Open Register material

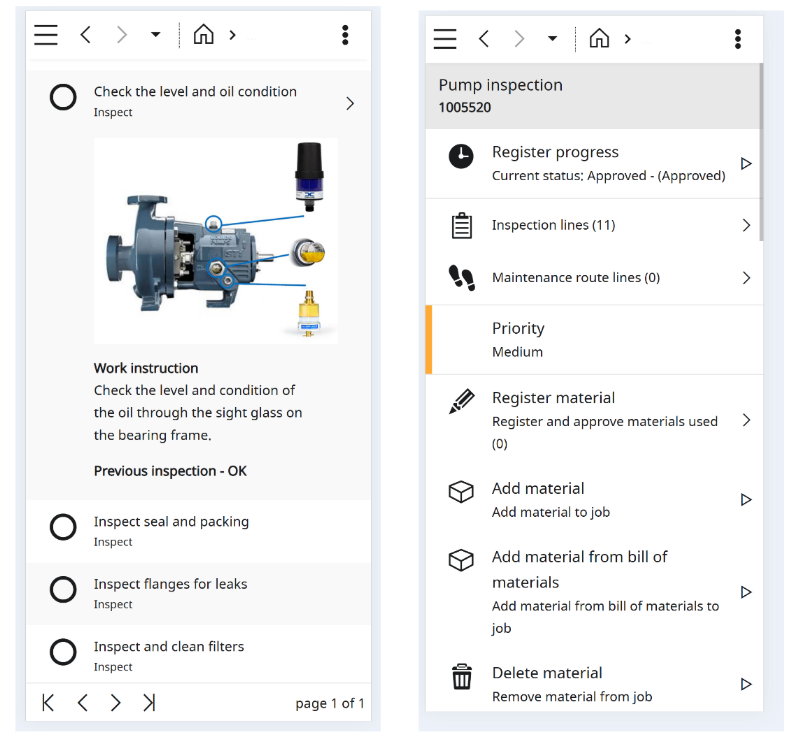tap(592, 420)
